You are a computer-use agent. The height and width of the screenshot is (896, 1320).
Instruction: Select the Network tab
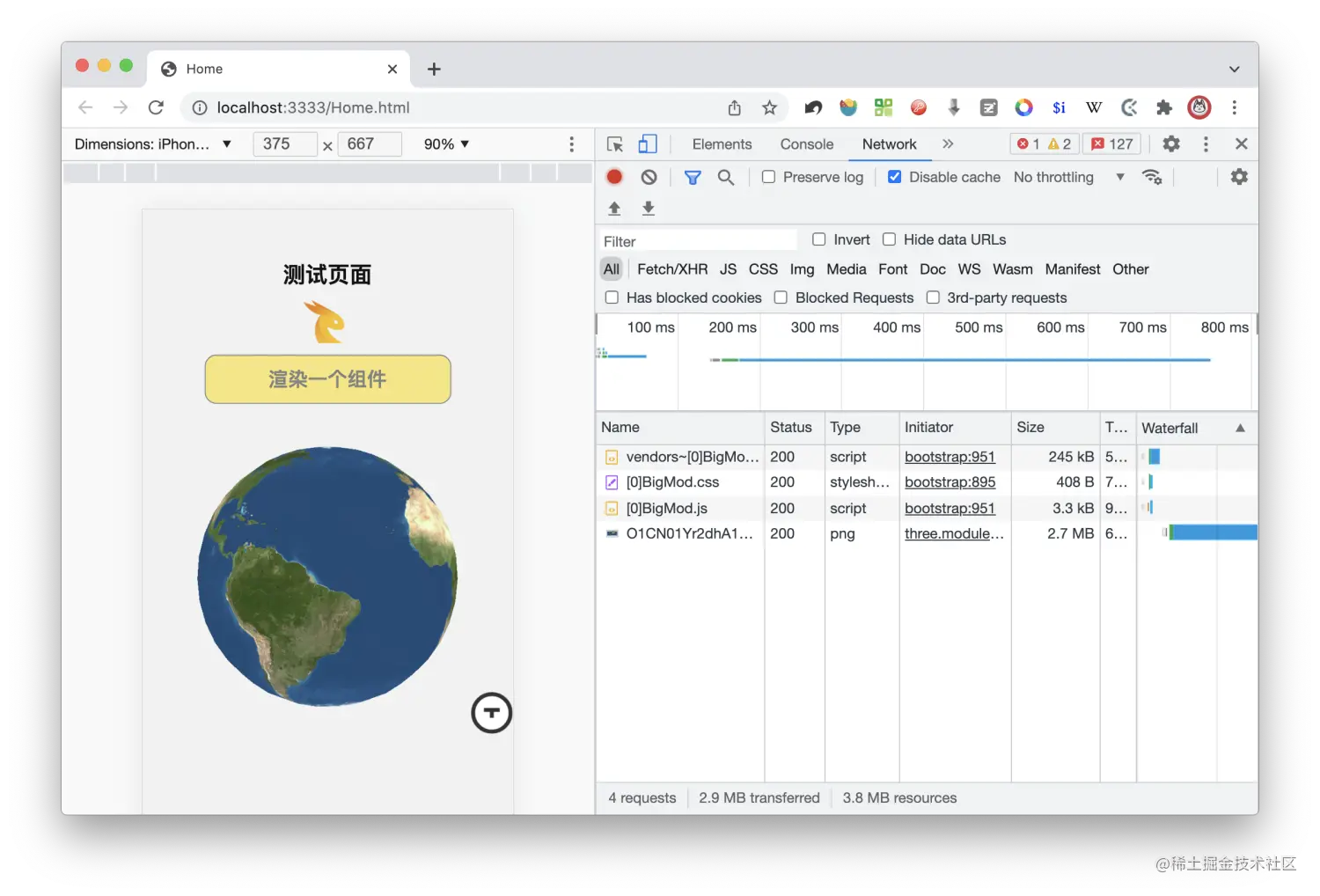[889, 144]
